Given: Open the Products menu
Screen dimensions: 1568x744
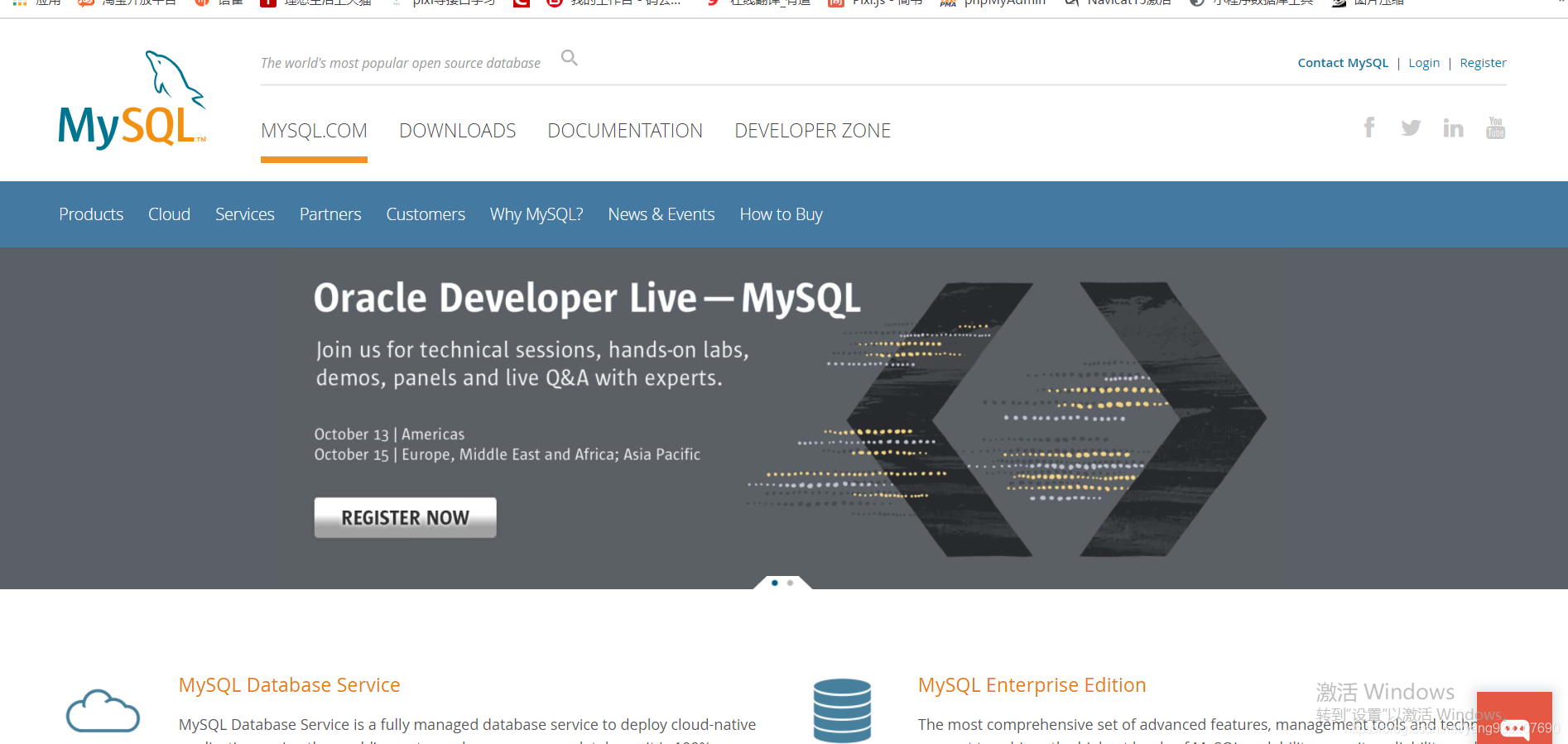Looking at the screenshot, I should (91, 214).
